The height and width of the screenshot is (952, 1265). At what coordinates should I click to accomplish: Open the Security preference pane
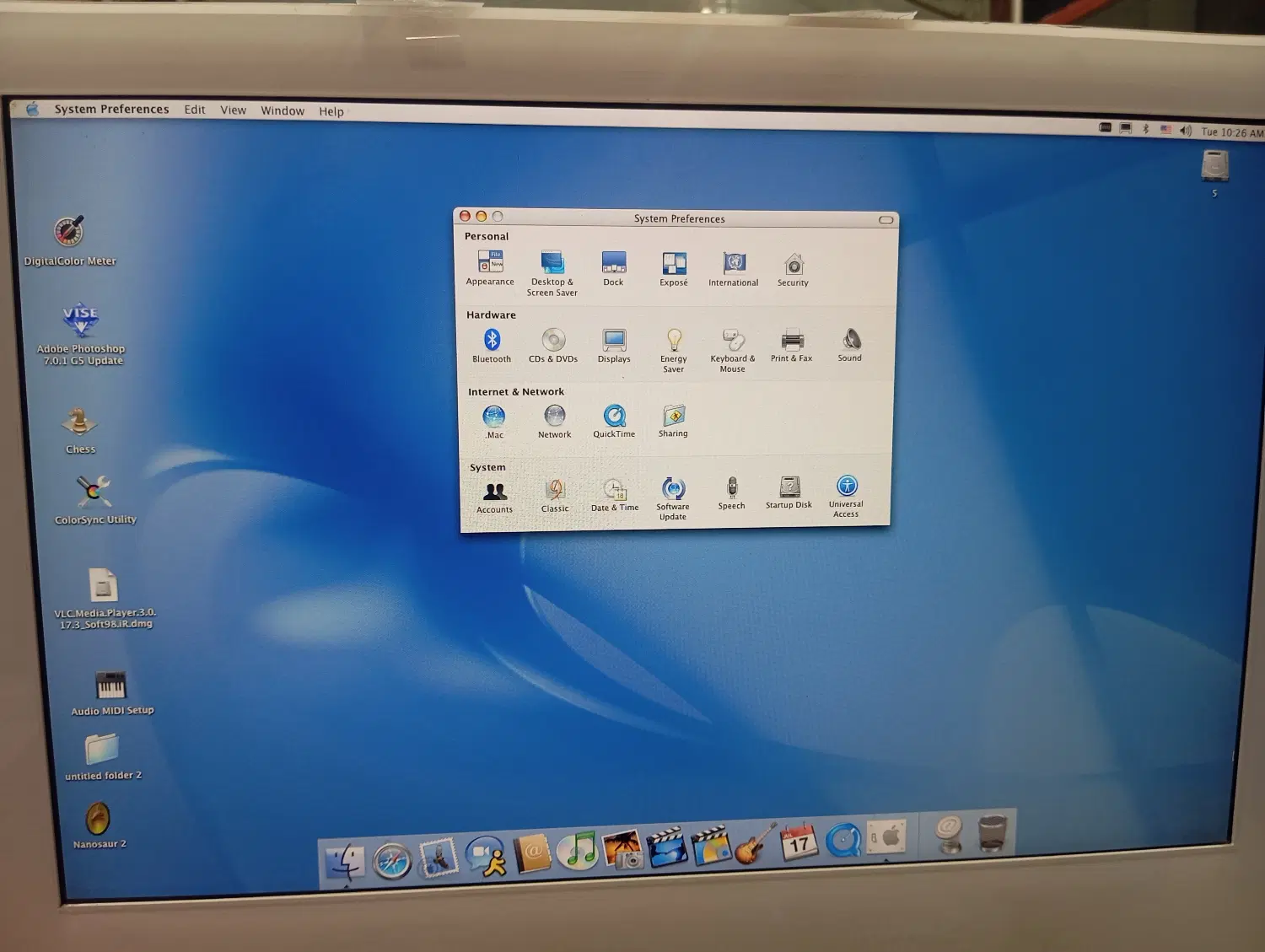793,270
